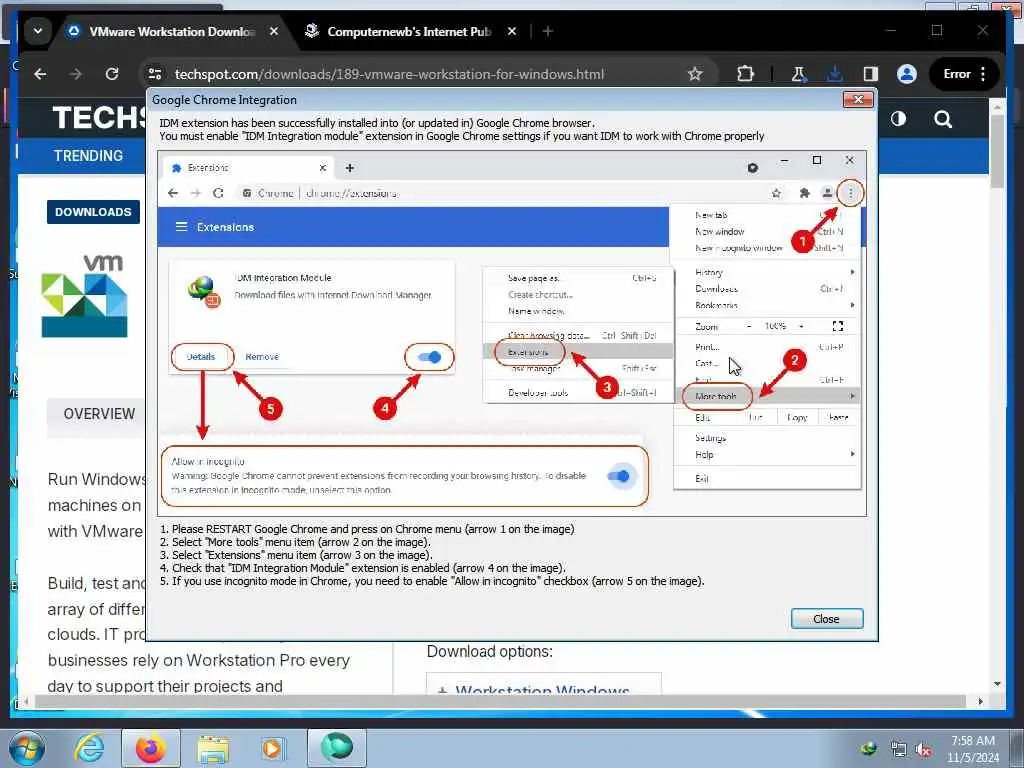Open the TRENDING section link
The width and height of the screenshot is (1024, 768).
point(88,156)
